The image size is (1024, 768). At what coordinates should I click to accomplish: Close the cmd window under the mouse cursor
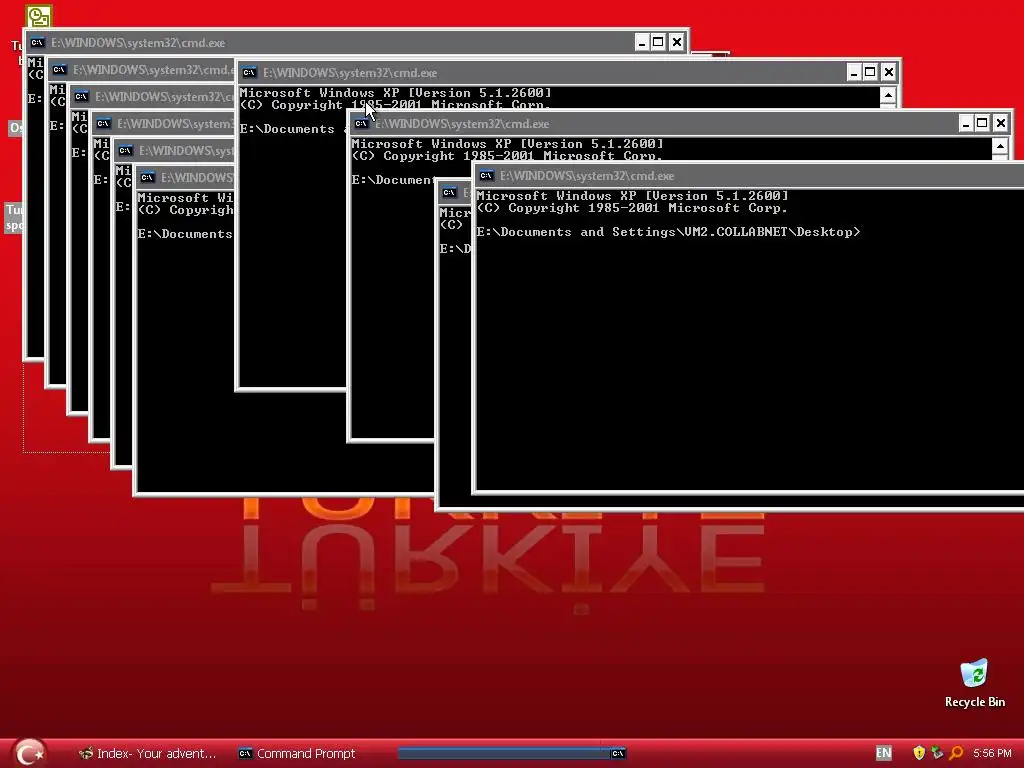888,72
